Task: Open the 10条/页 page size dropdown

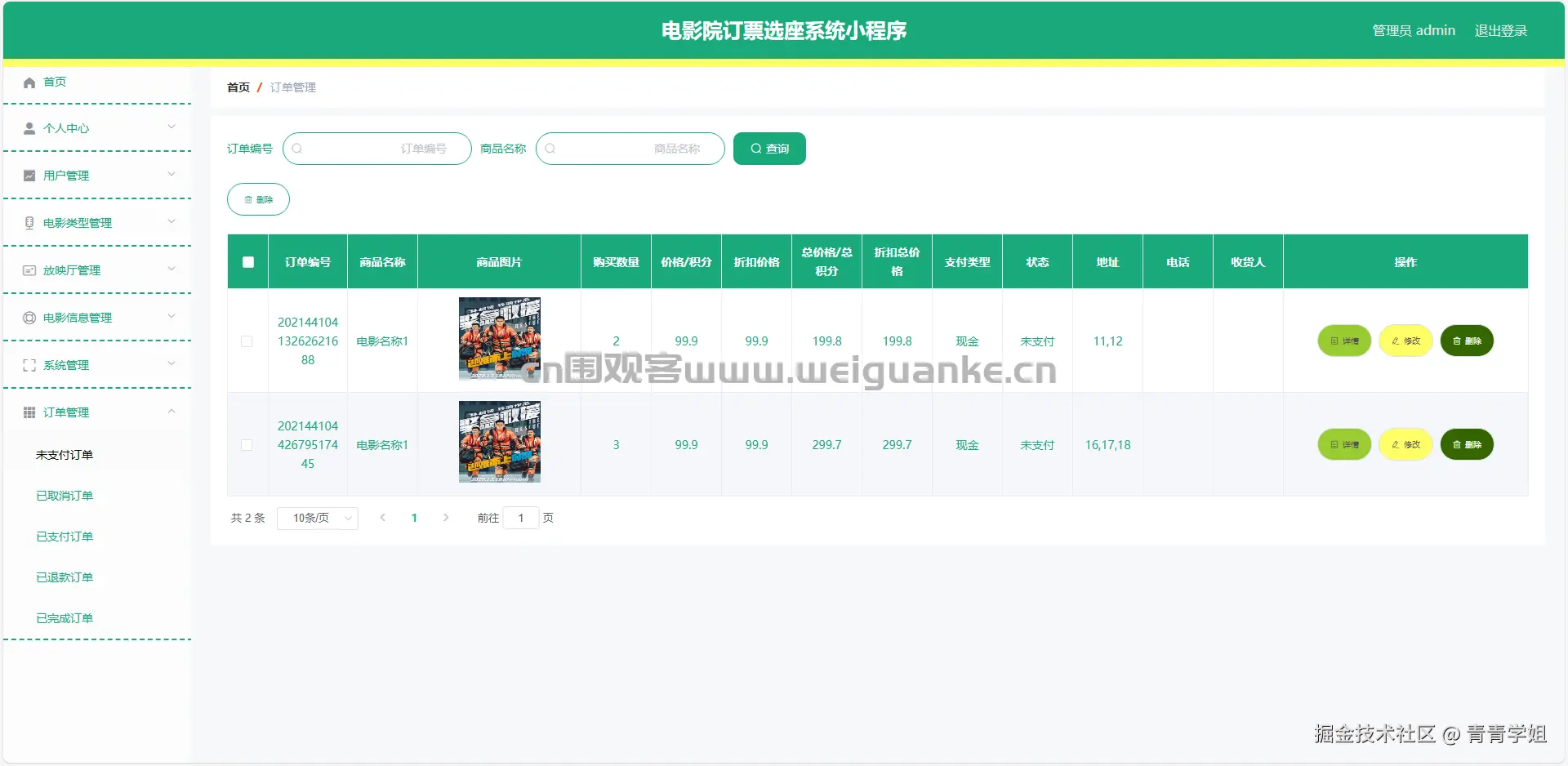Action: pyautogui.click(x=317, y=518)
